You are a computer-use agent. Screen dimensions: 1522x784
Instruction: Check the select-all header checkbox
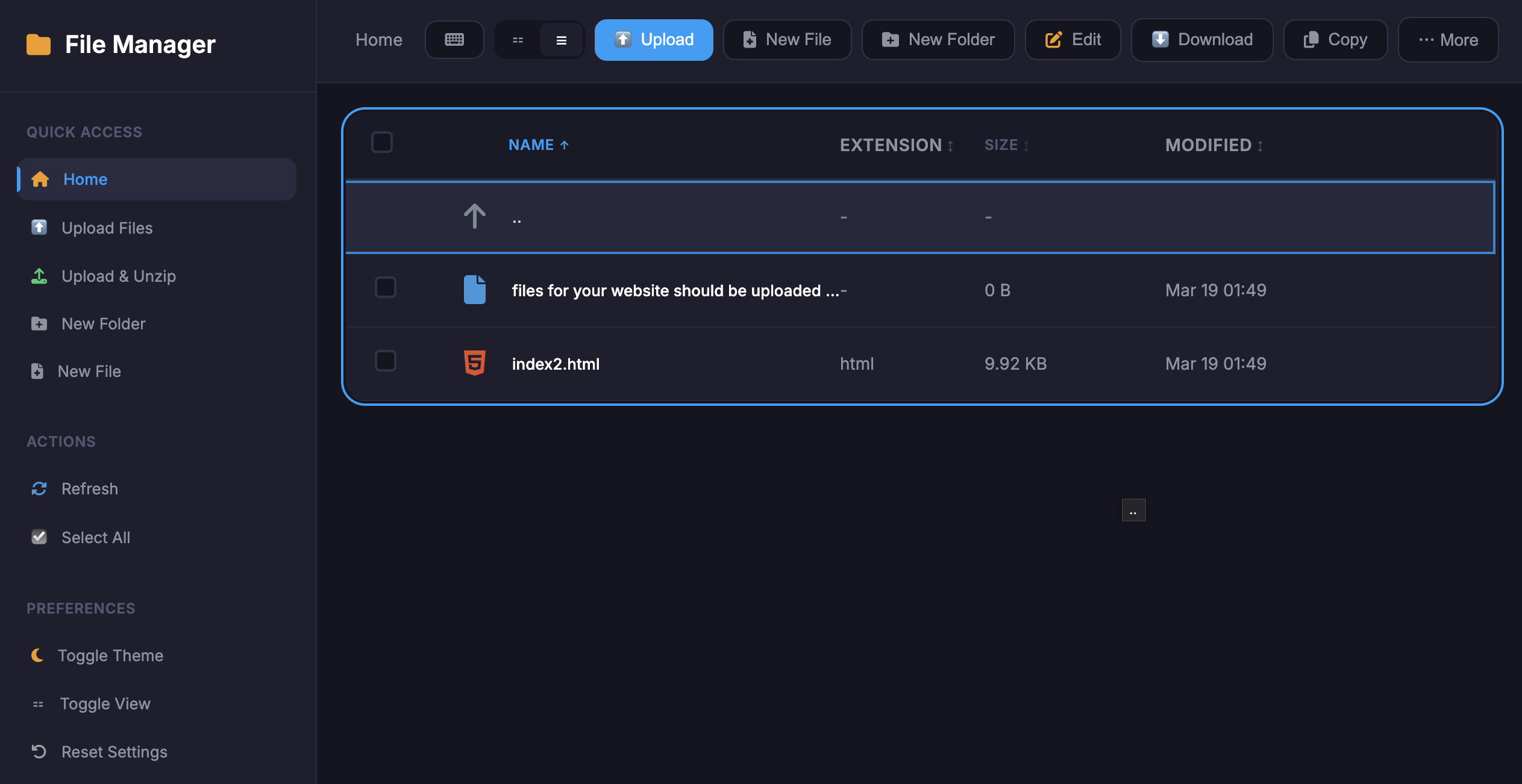382,143
